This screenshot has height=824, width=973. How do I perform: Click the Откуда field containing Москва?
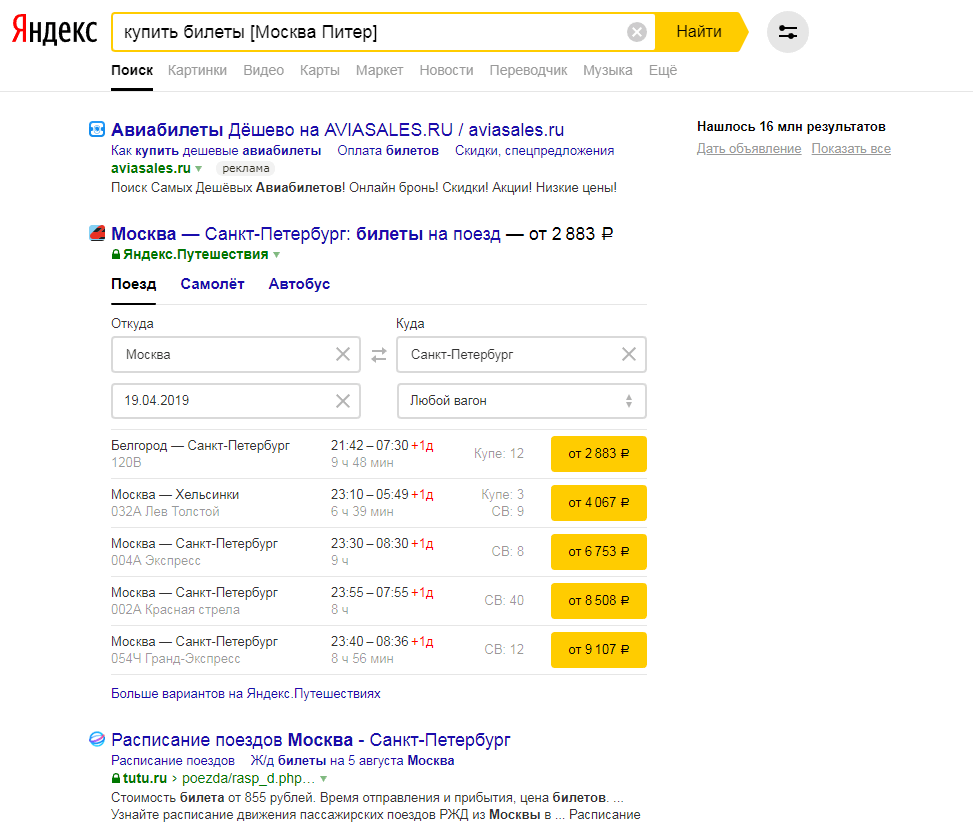coord(236,354)
